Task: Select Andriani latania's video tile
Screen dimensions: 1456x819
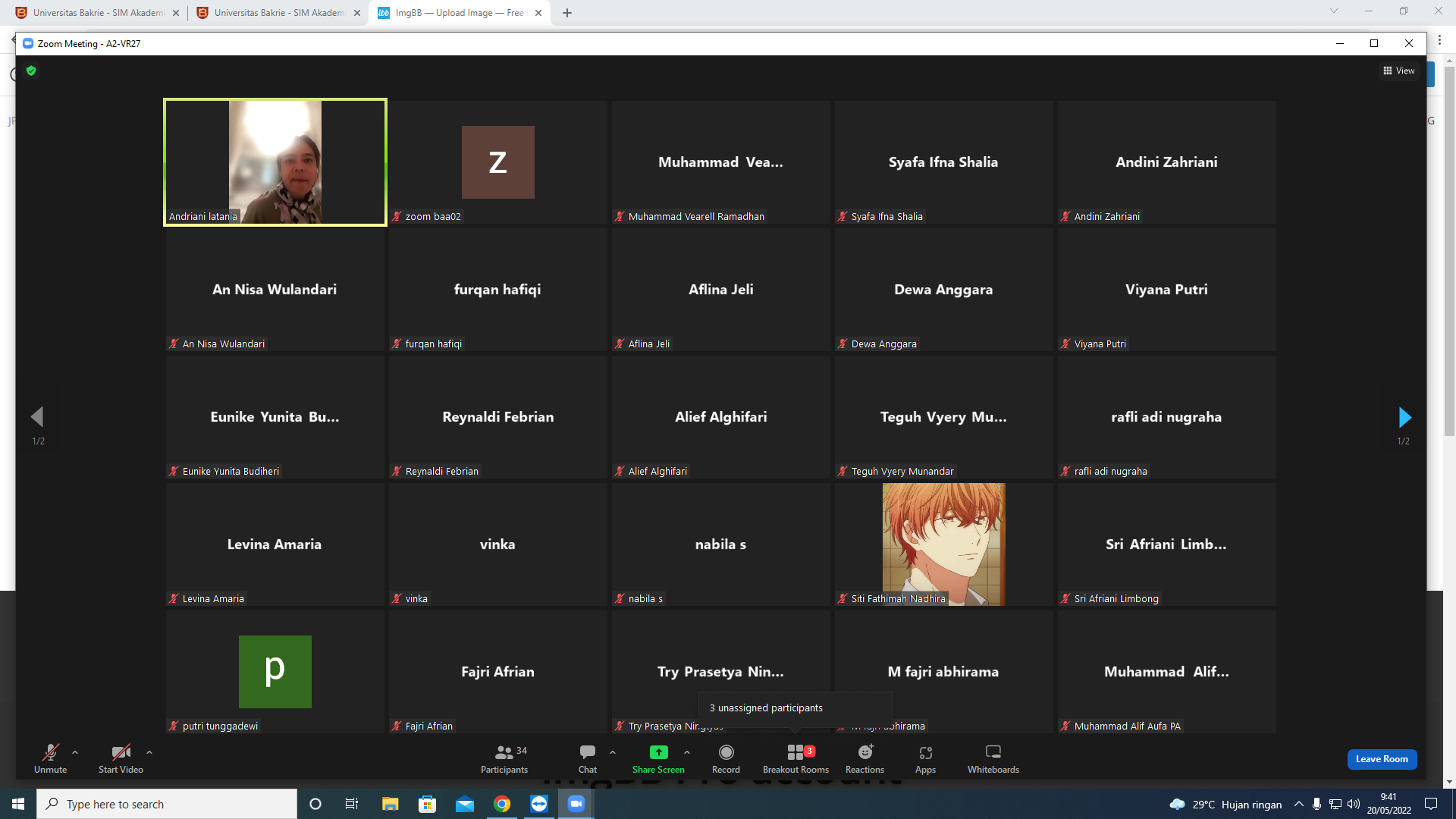Action: point(275,162)
